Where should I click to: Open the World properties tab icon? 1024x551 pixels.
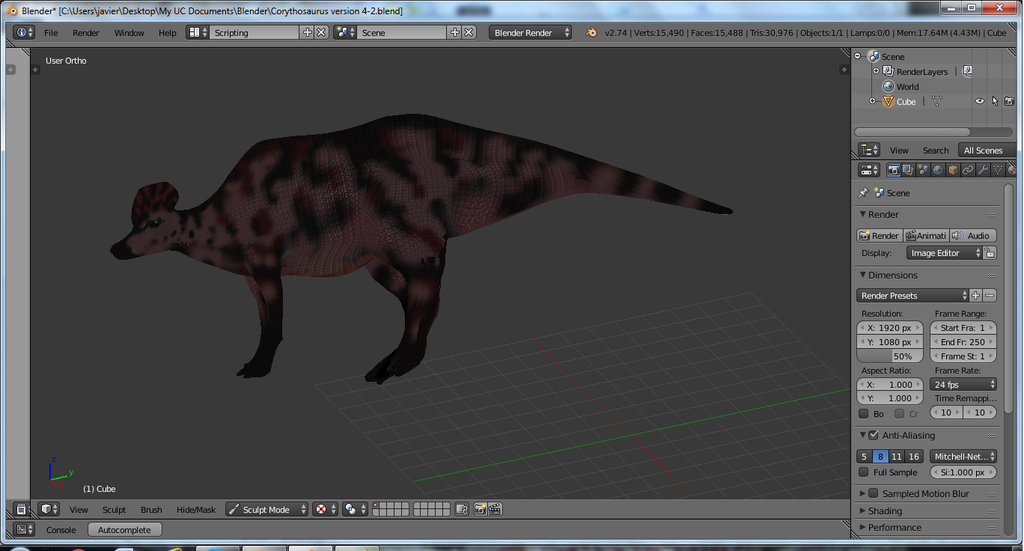[x=937, y=170]
